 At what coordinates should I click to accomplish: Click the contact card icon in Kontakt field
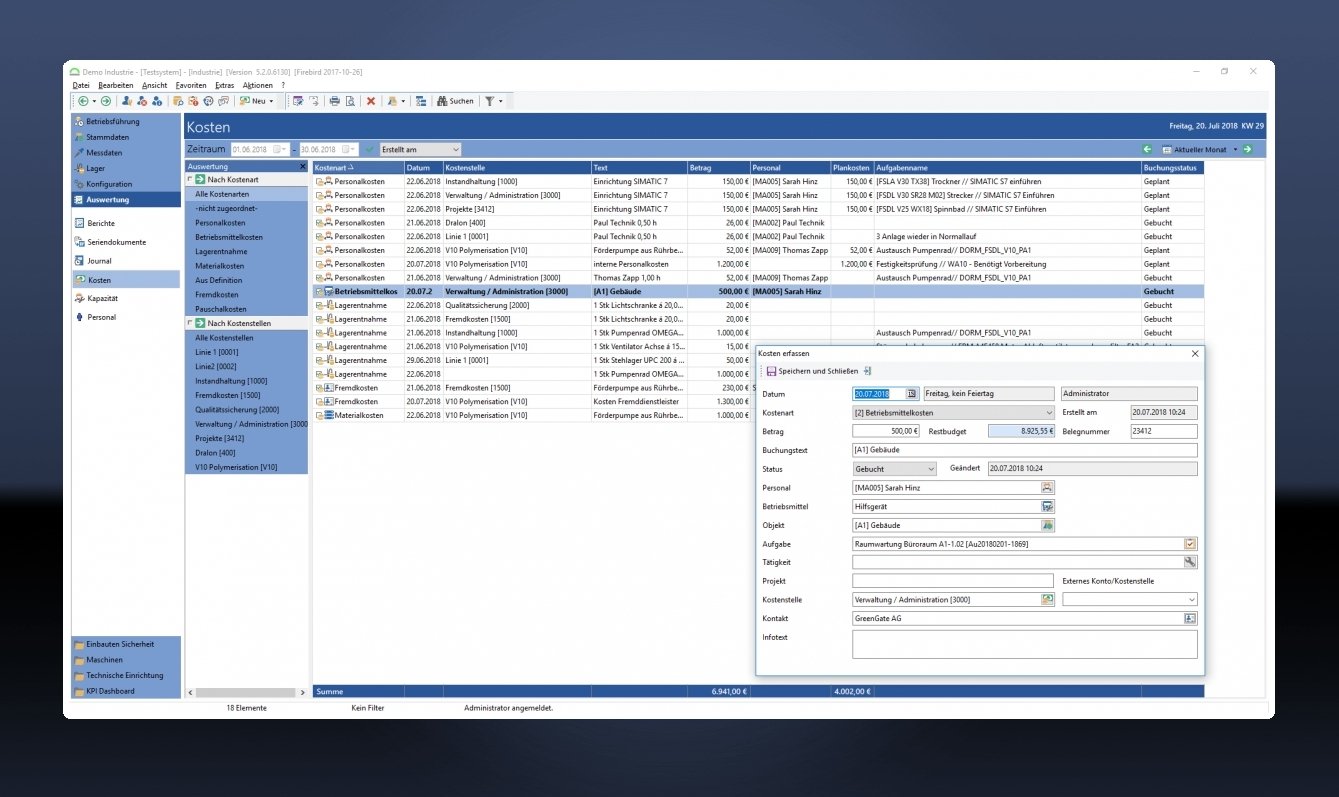pos(1189,619)
